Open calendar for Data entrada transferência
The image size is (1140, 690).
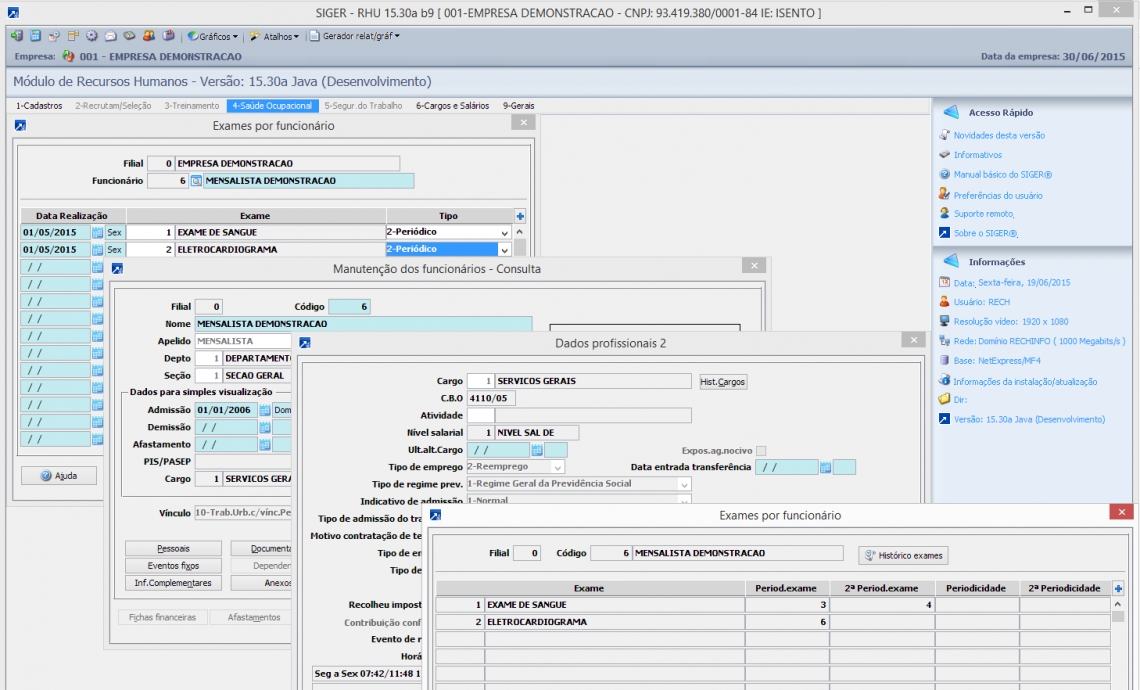[825, 468]
